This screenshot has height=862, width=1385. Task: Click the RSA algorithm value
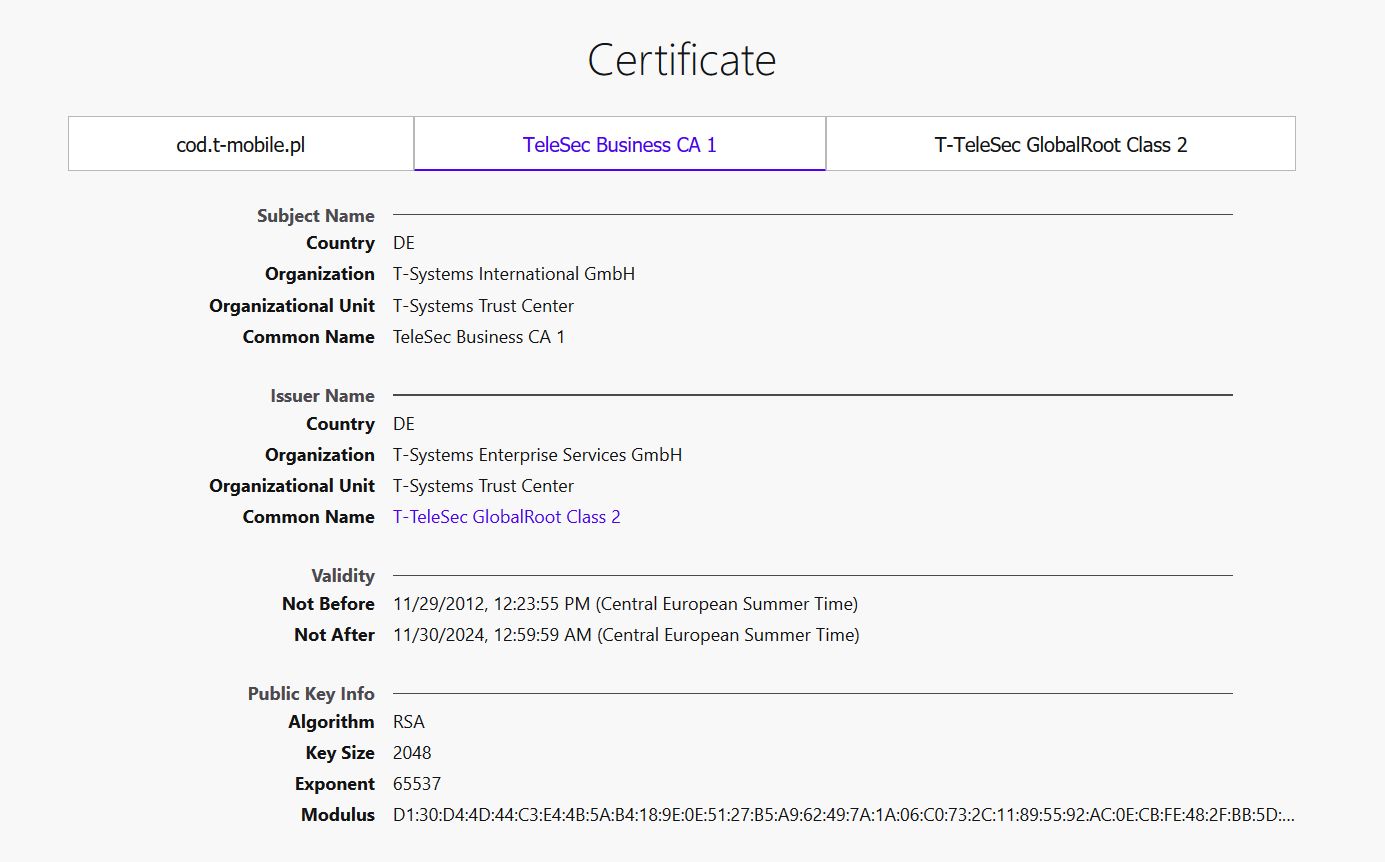[x=408, y=722]
